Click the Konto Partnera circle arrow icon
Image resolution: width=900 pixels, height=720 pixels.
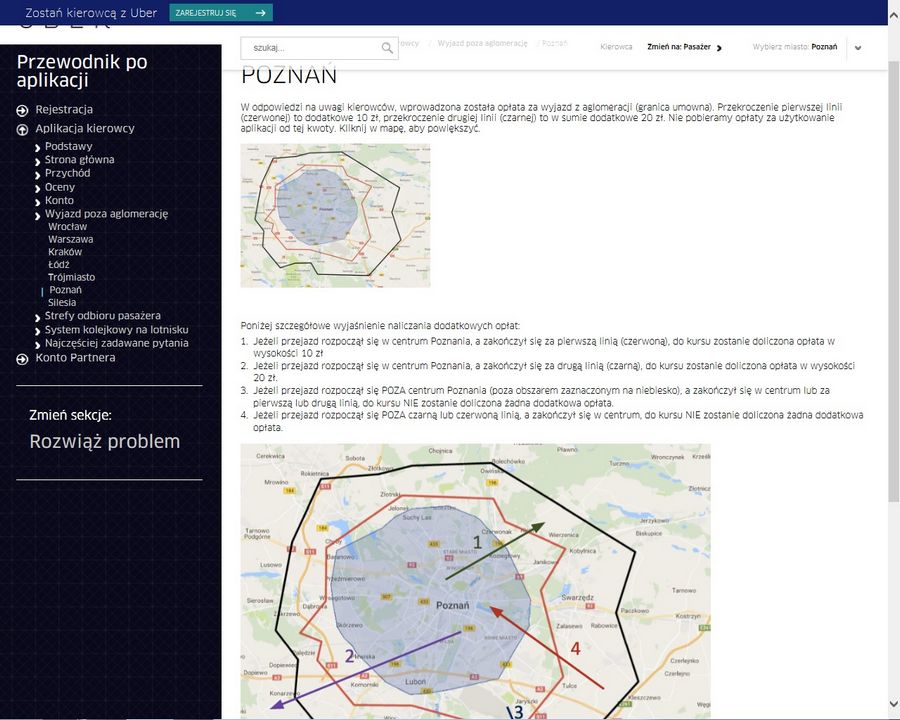tap(22, 359)
